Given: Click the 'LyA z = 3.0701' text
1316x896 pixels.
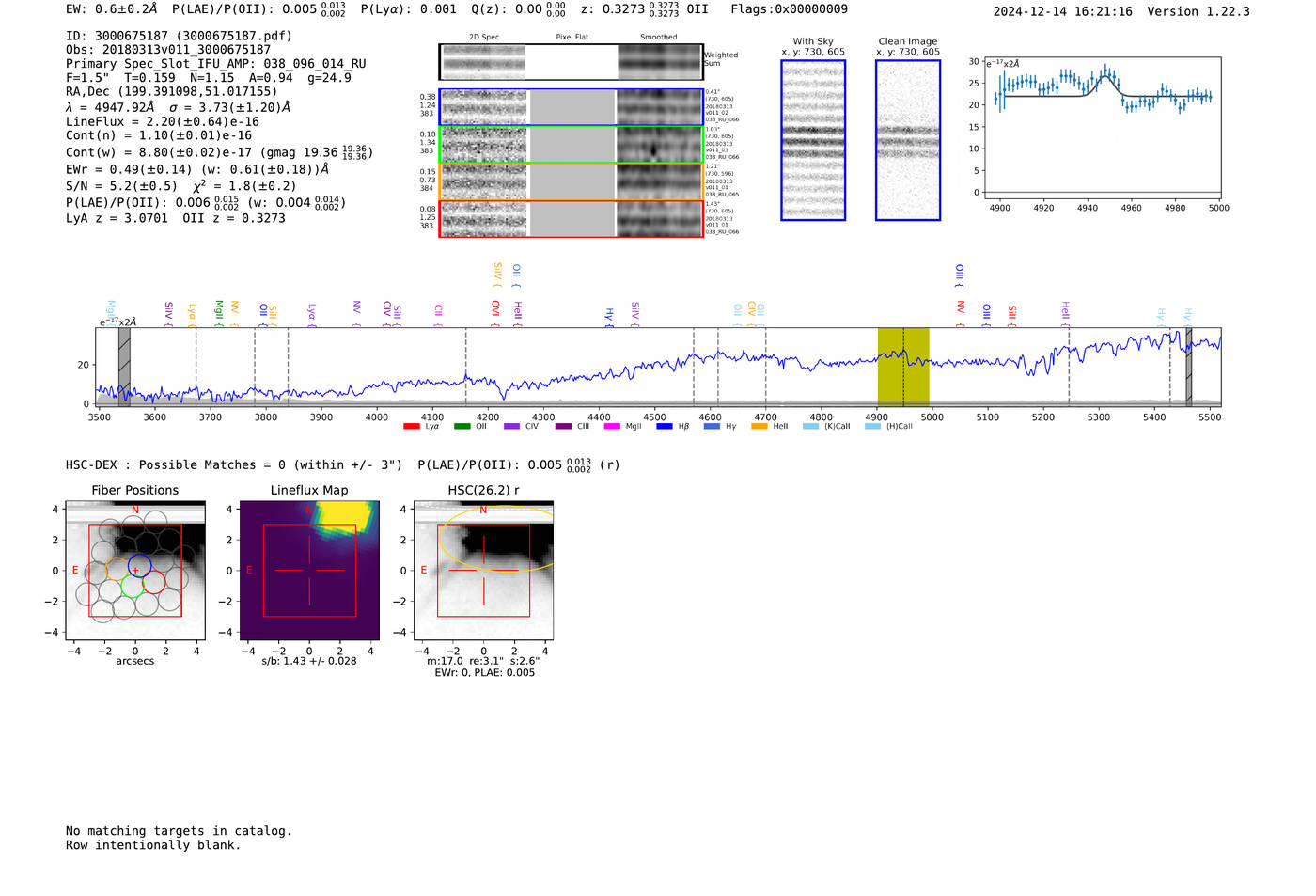Looking at the screenshot, I should 117,218.
